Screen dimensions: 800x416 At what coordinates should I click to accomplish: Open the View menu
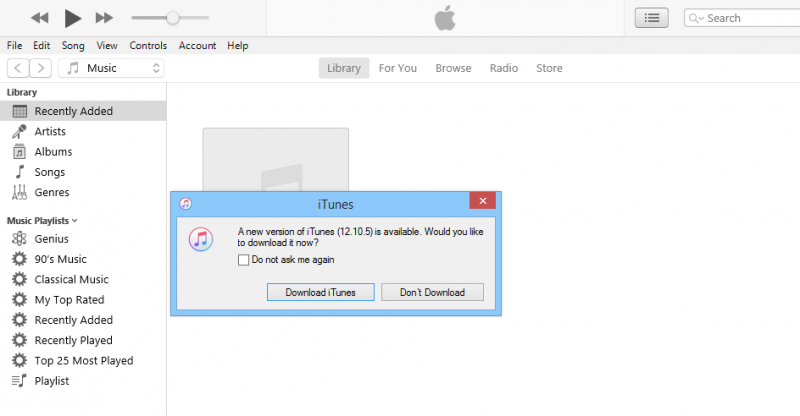[107, 45]
